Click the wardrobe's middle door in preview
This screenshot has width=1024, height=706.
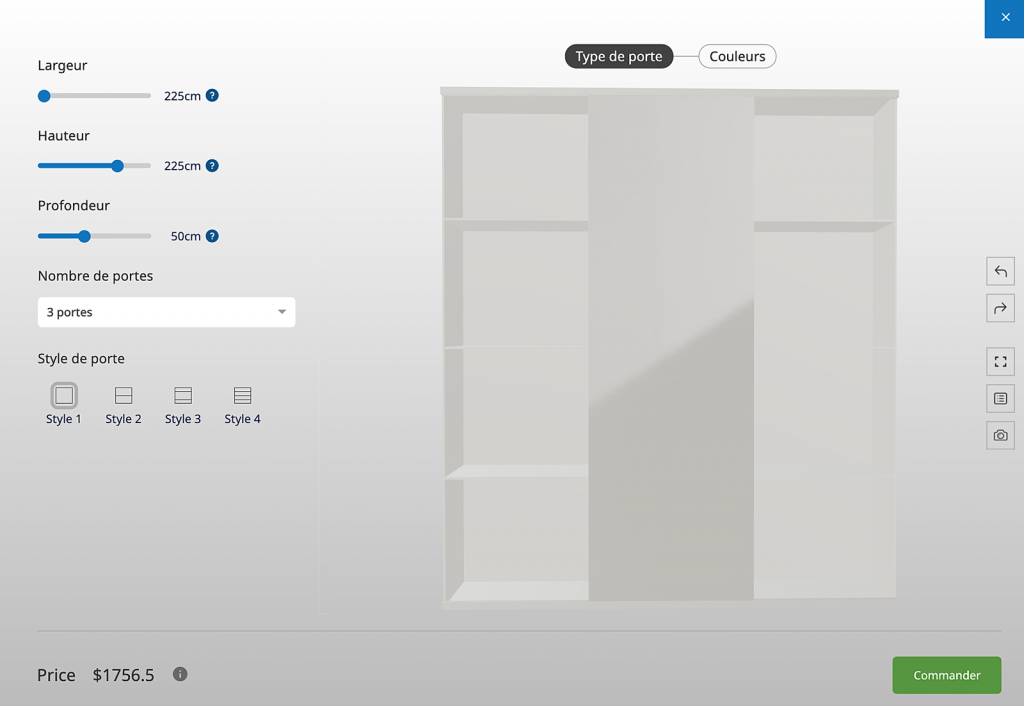[x=670, y=350]
